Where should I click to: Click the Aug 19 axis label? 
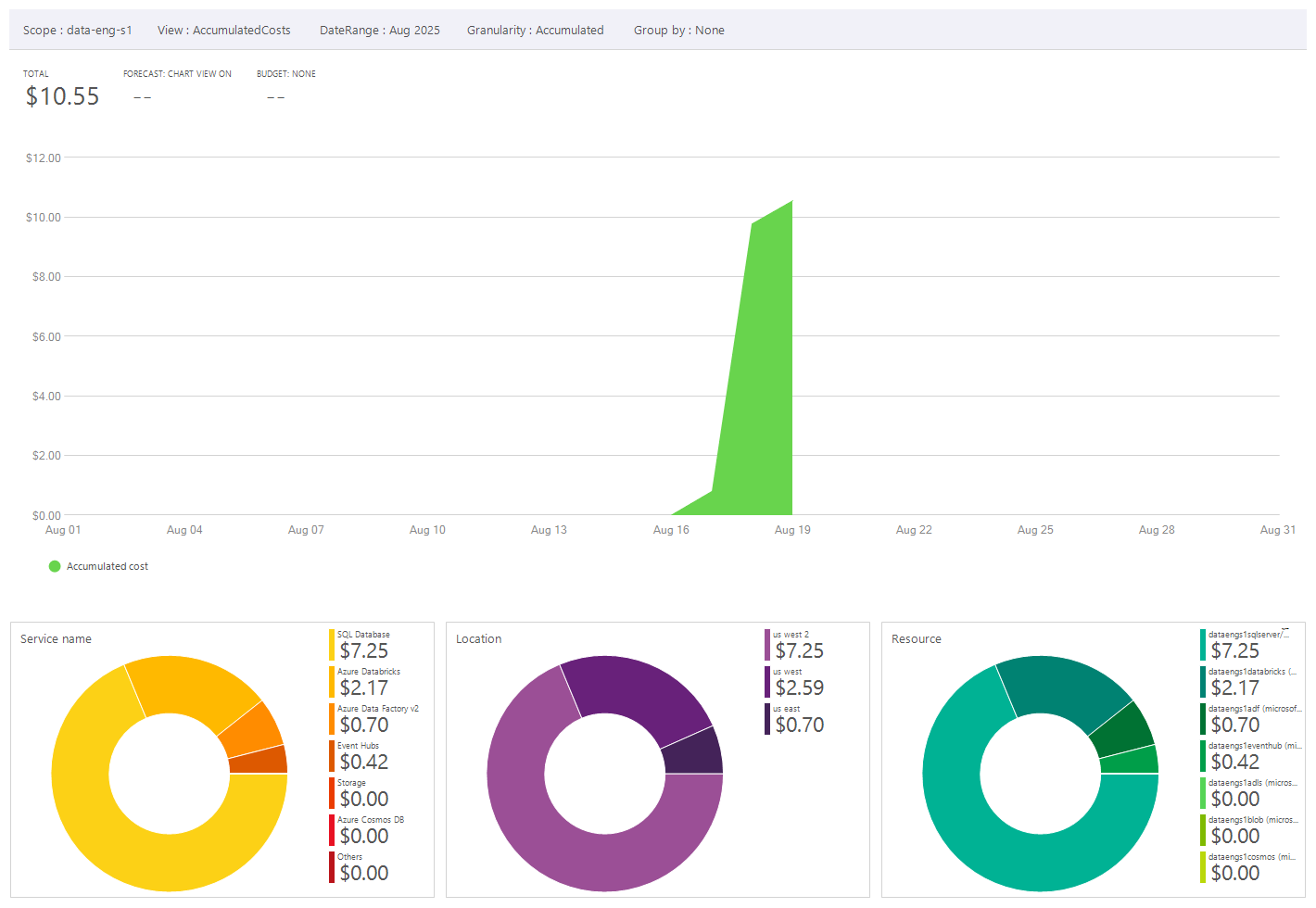coord(792,530)
